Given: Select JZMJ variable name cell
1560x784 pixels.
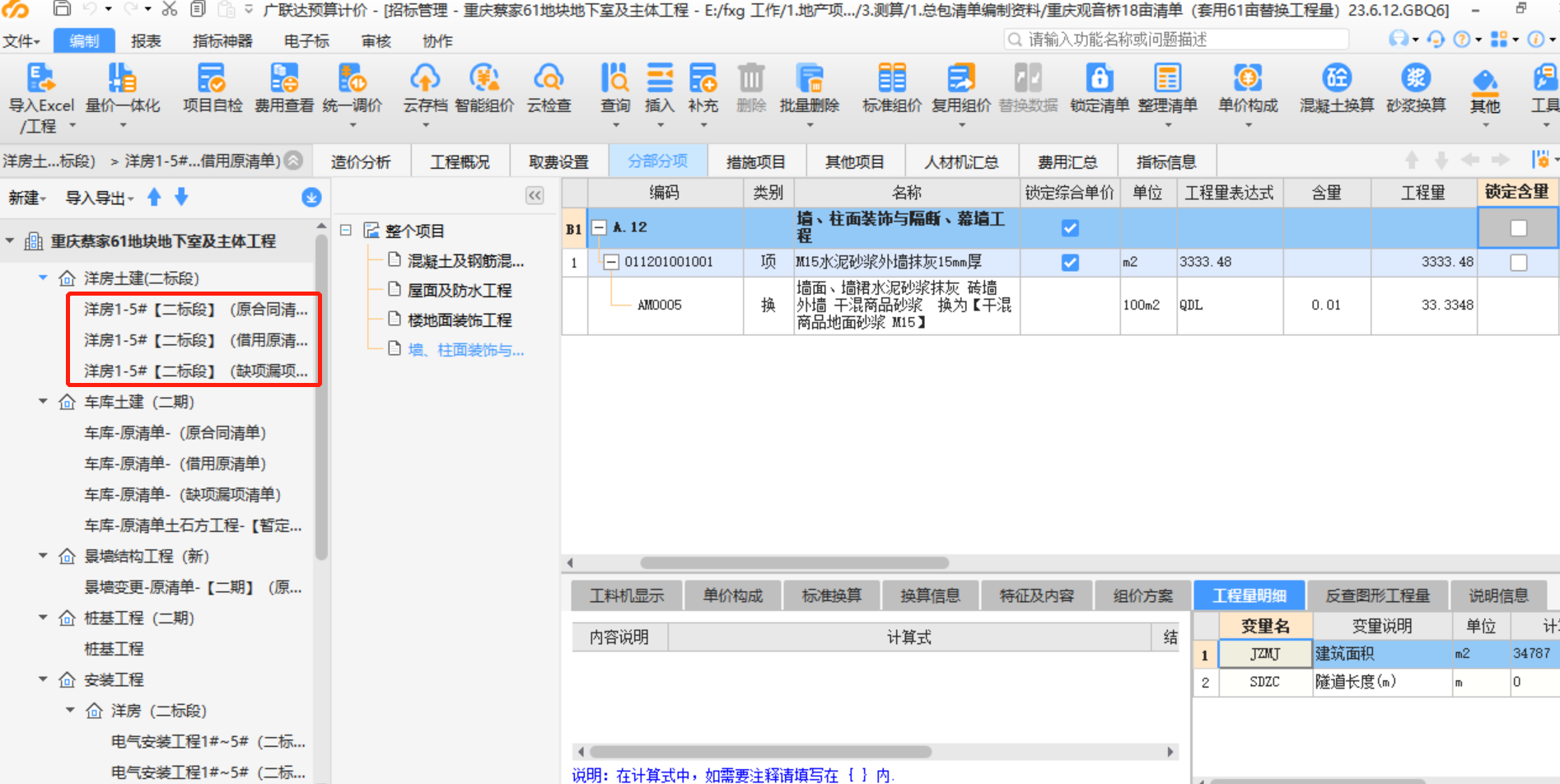Looking at the screenshot, I should [1265, 654].
